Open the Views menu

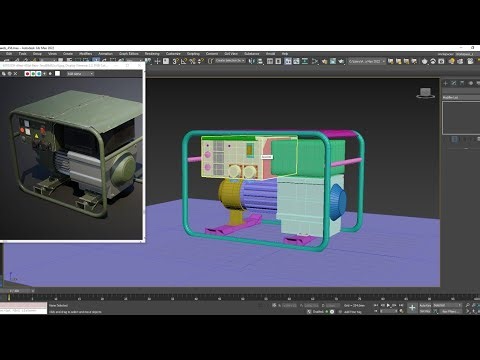pos(52,54)
